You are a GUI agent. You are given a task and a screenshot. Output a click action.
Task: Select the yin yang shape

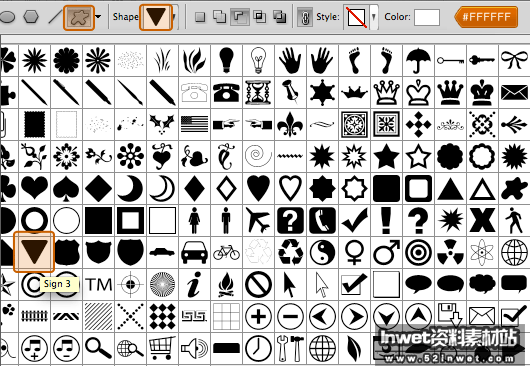coord(322,252)
